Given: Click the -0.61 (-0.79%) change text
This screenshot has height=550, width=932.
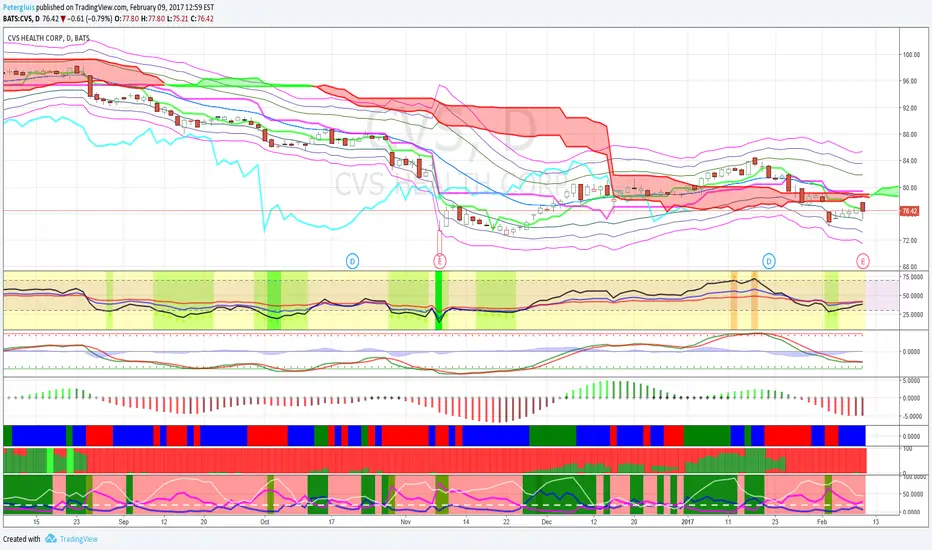Looking at the screenshot, I should (x=89, y=18).
